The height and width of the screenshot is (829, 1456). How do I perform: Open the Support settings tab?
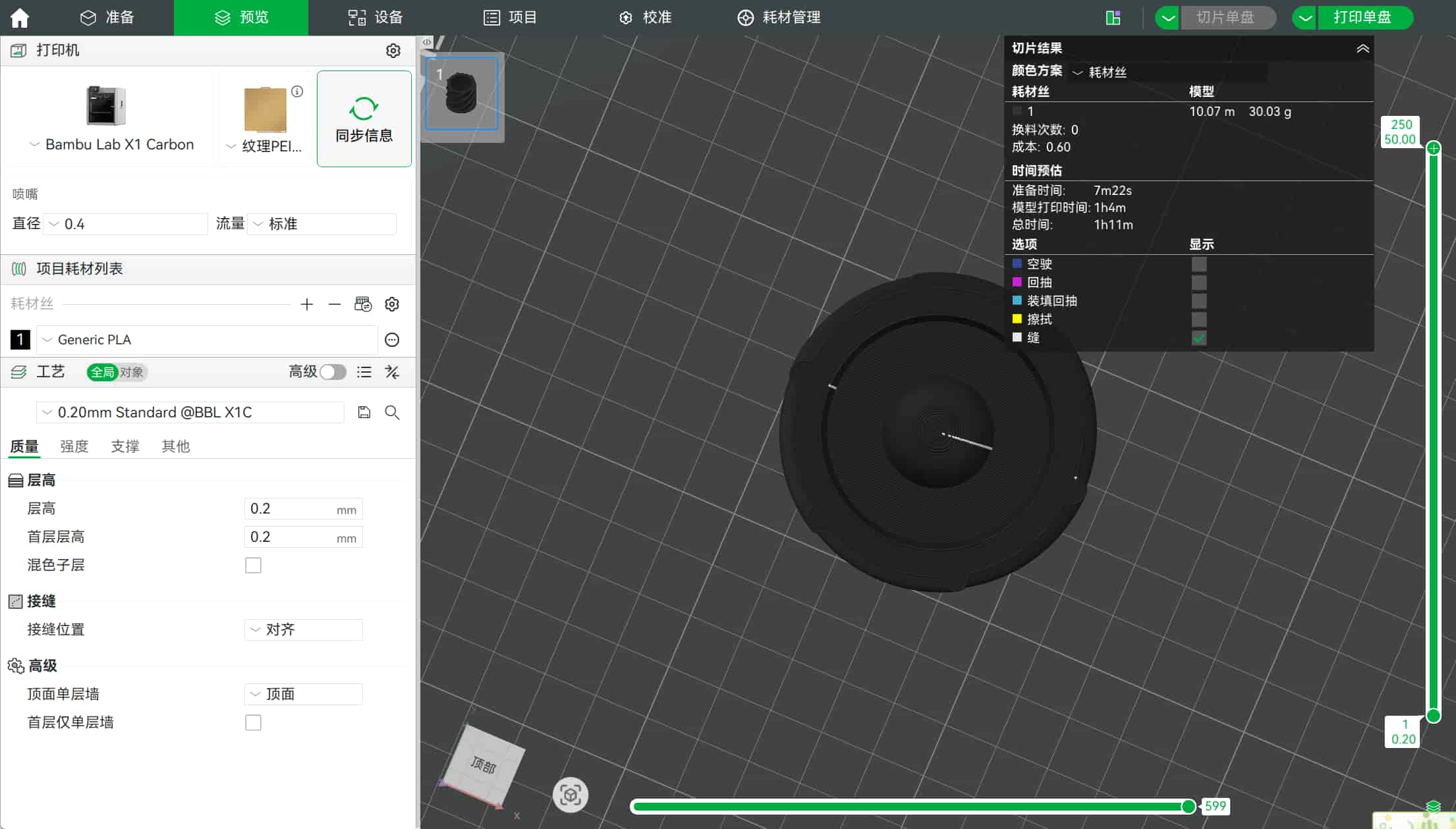pyautogui.click(x=125, y=446)
